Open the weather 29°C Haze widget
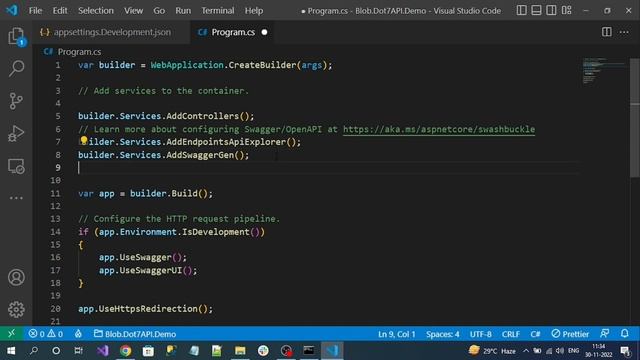This screenshot has height=360, width=640. (x=492, y=351)
